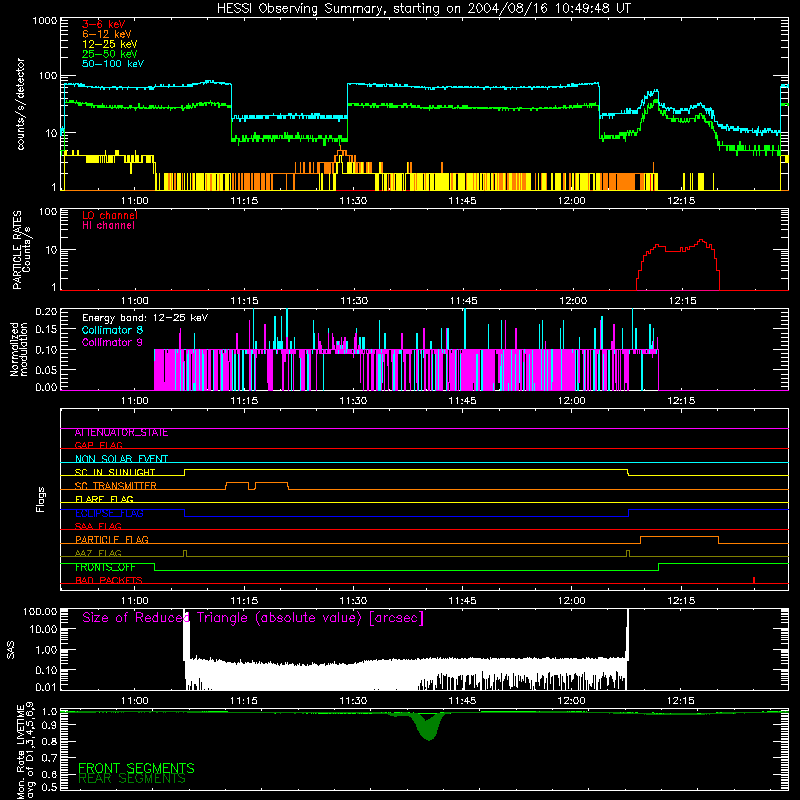Viewport: 800px width, 800px height.
Task: Select the red 3-6 keV legend label
Action: tap(104, 24)
